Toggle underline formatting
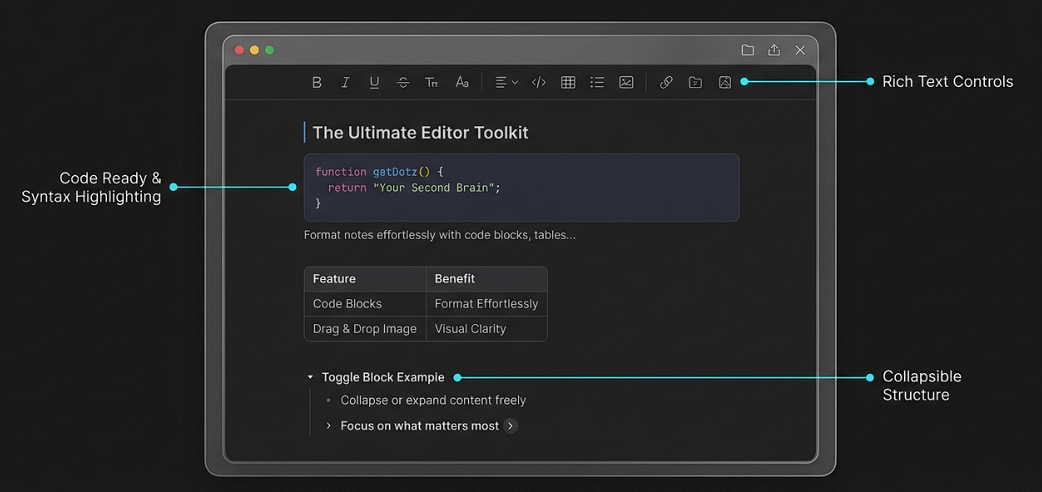 (374, 83)
